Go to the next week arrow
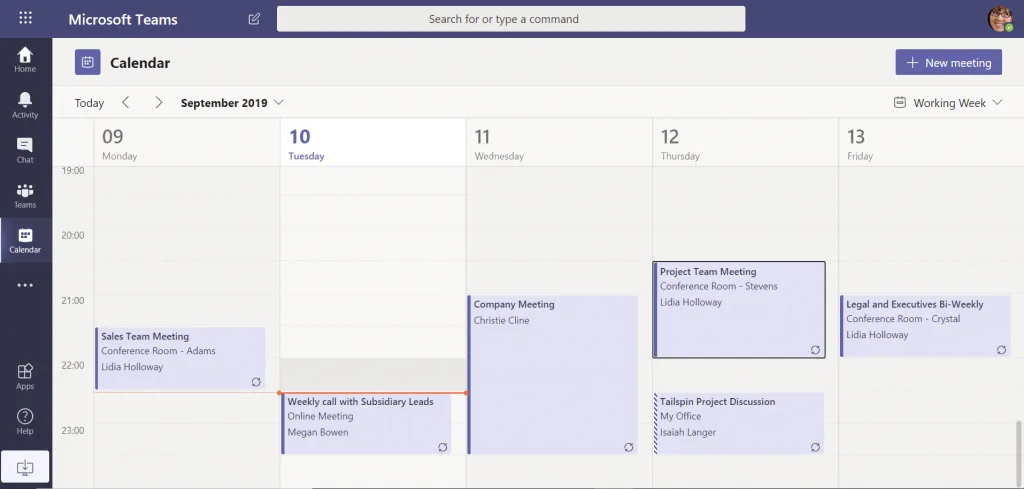 [159, 103]
